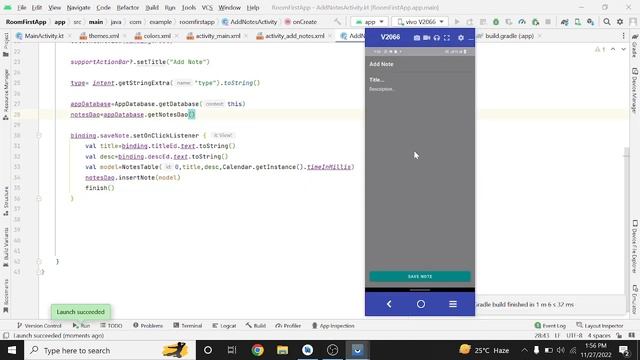The height and width of the screenshot is (360, 640).
Task: Open the Logcat tool window
Action: pyautogui.click(x=224, y=326)
